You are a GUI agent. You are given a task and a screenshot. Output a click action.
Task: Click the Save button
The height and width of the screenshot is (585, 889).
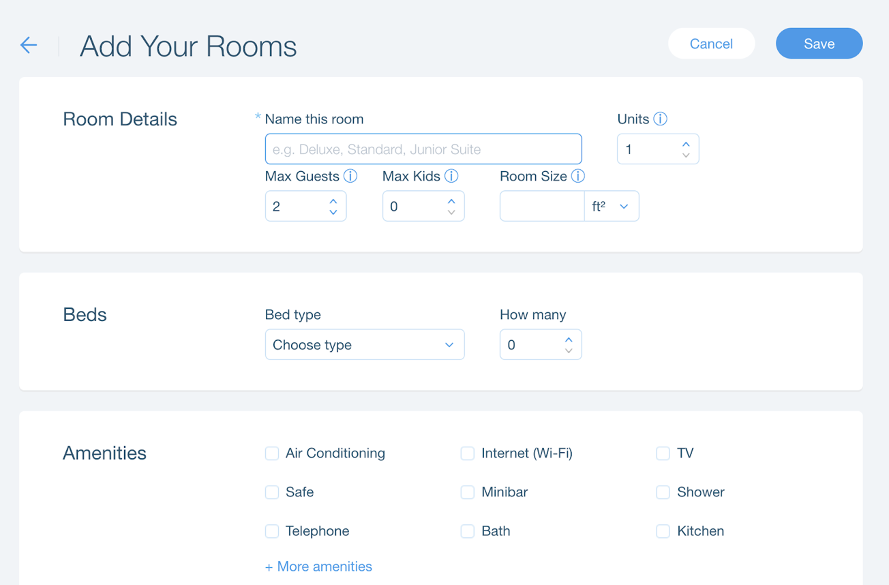818,43
